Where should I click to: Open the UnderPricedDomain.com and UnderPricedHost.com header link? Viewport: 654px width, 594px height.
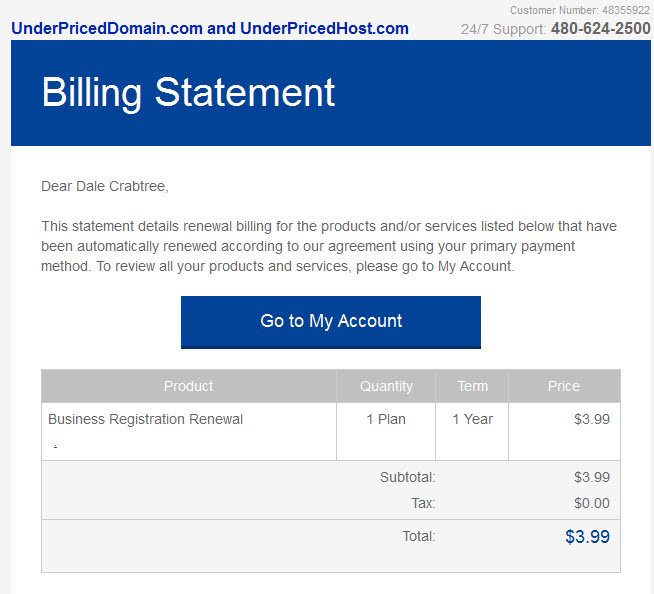tap(210, 28)
